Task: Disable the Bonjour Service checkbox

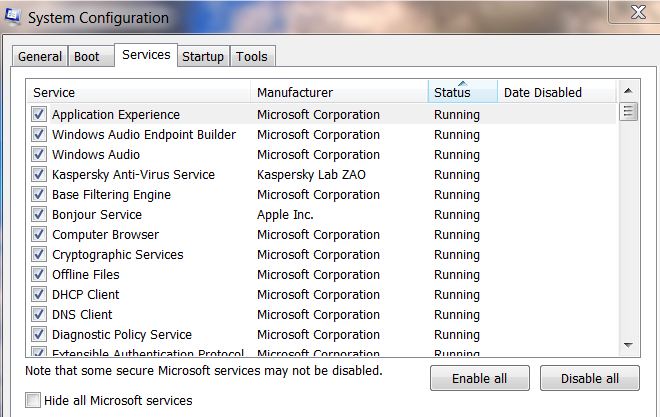Action: (x=39, y=215)
